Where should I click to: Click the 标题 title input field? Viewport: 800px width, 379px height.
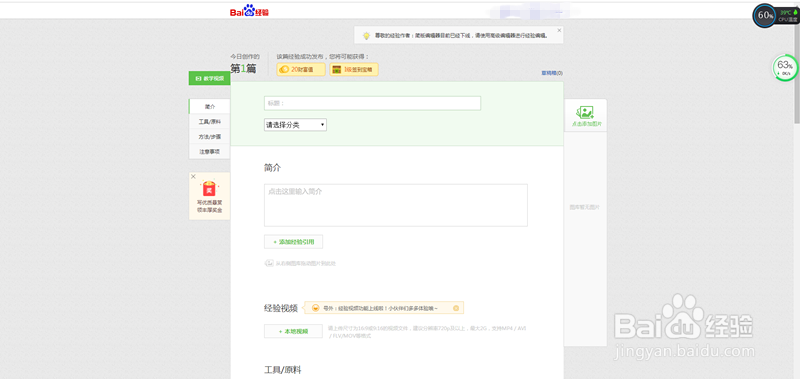click(372, 103)
